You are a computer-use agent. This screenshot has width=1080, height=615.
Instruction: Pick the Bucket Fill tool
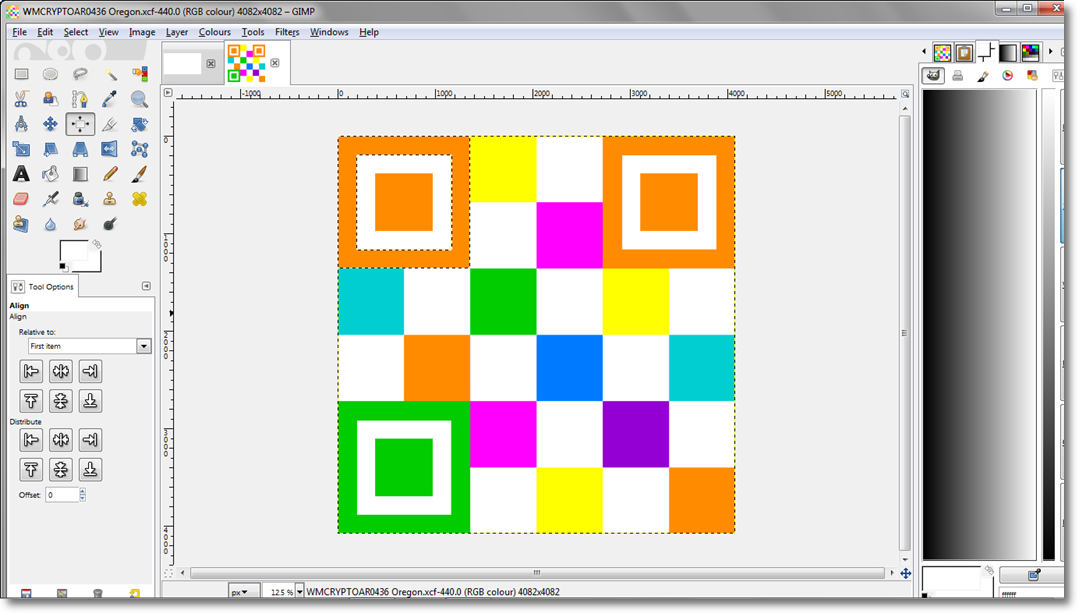[x=50, y=174]
